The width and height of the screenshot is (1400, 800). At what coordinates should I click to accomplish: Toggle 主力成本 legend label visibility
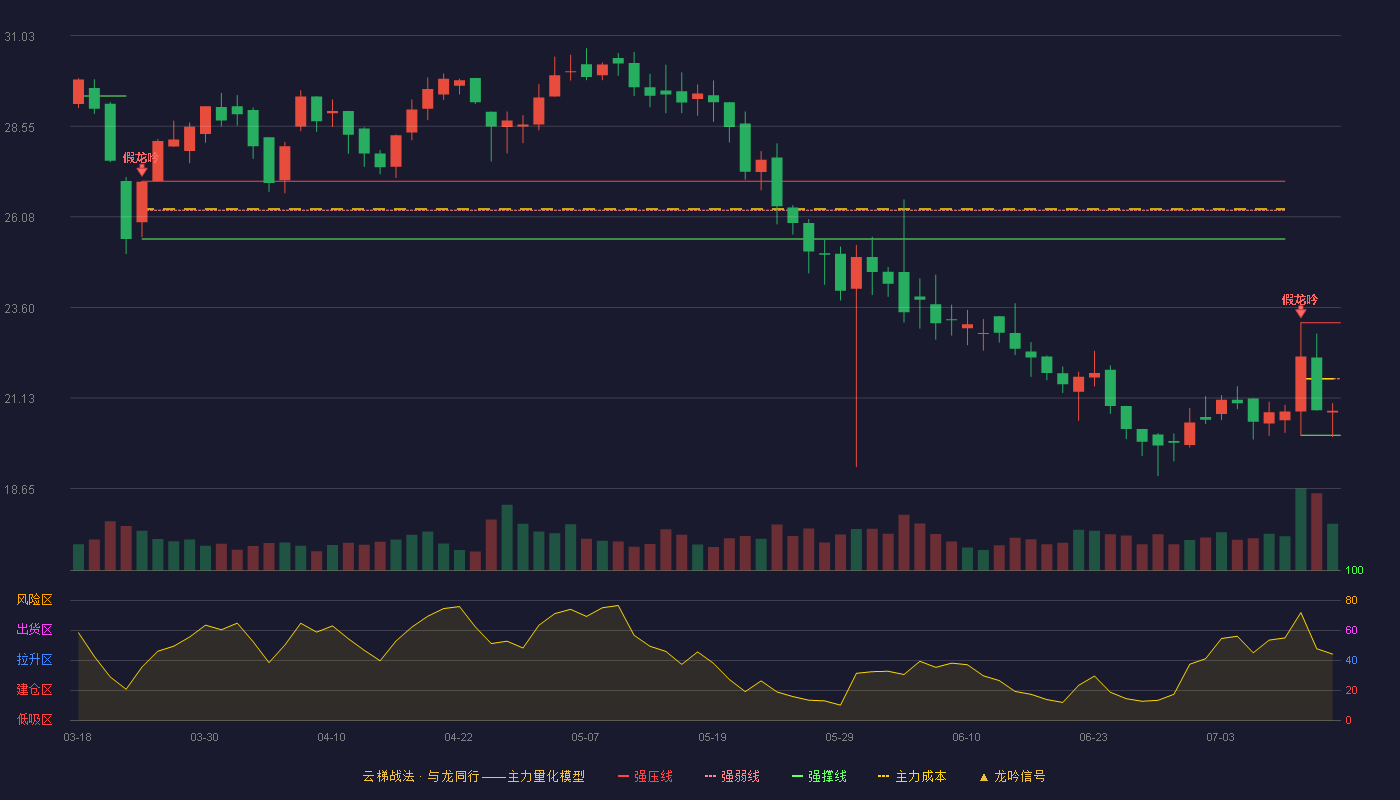[x=920, y=776]
